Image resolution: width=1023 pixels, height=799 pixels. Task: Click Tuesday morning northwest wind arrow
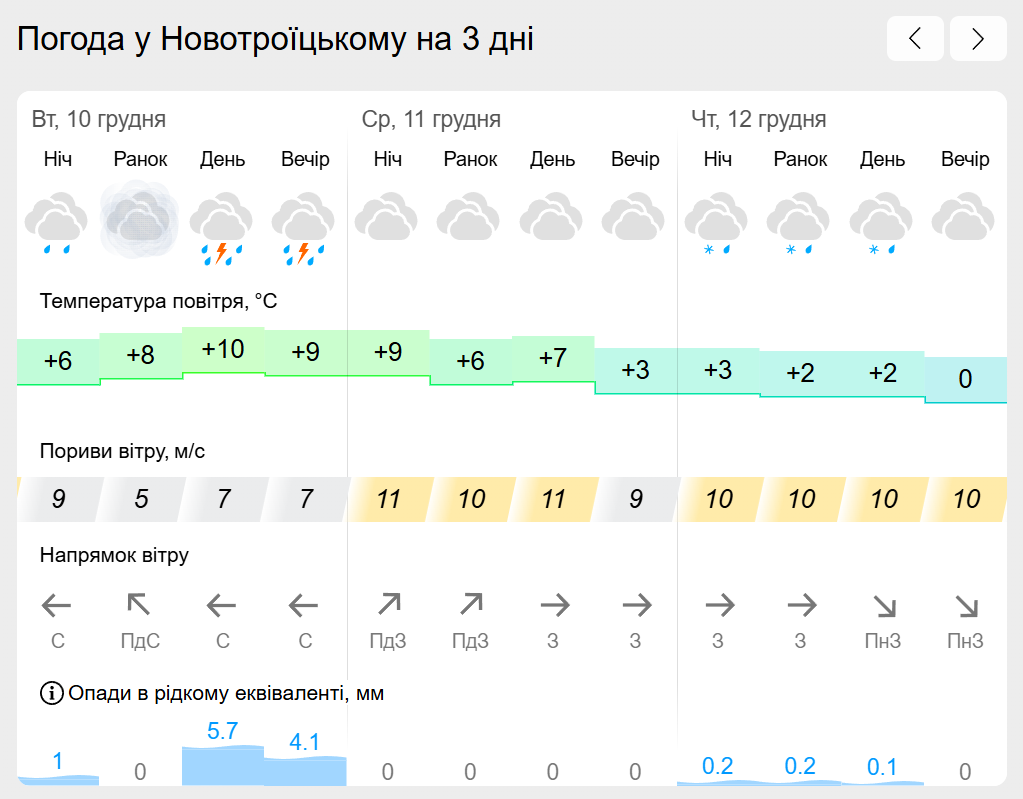[x=139, y=605]
